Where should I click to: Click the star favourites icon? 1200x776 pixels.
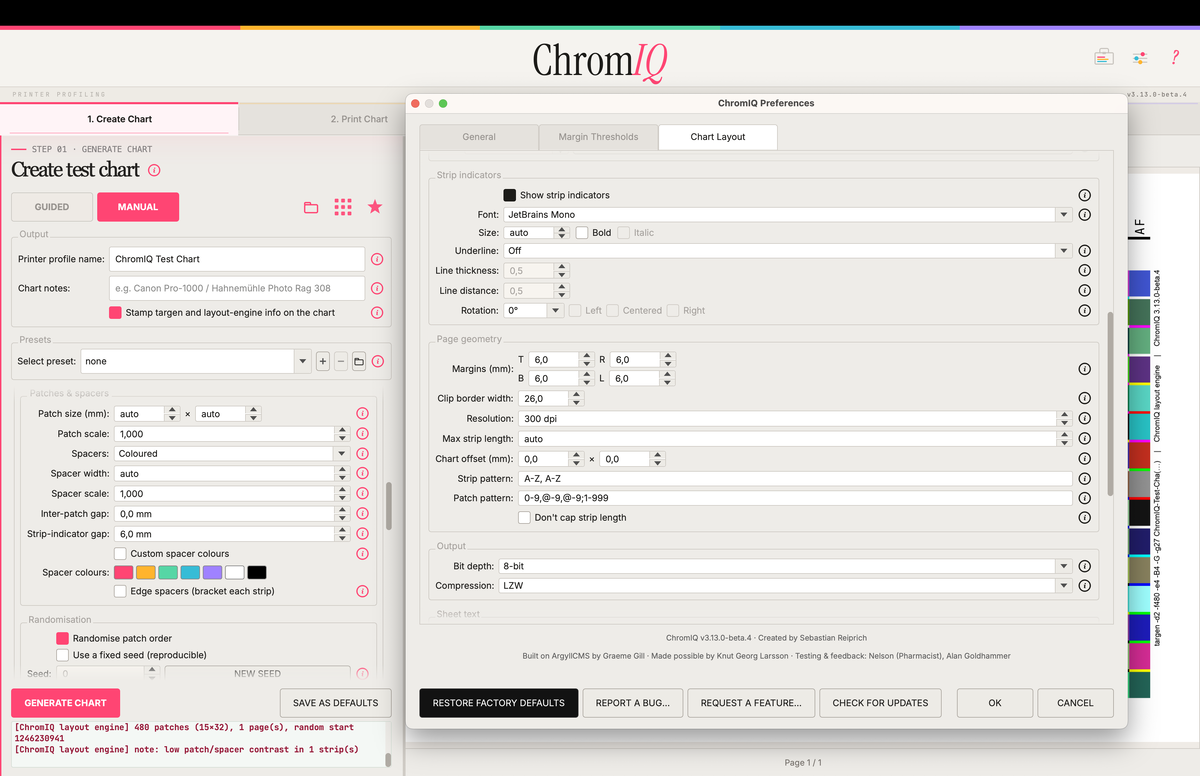click(x=375, y=207)
